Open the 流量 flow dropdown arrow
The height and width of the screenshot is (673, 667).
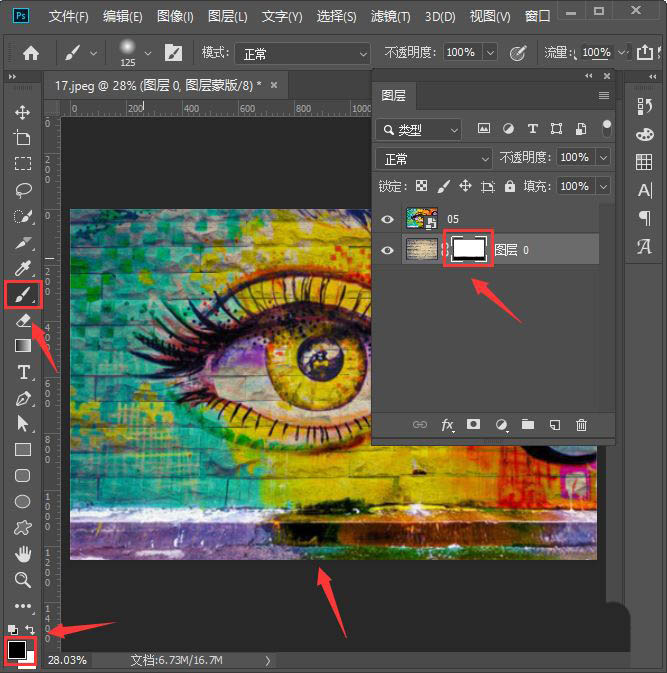click(x=621, y=52)
